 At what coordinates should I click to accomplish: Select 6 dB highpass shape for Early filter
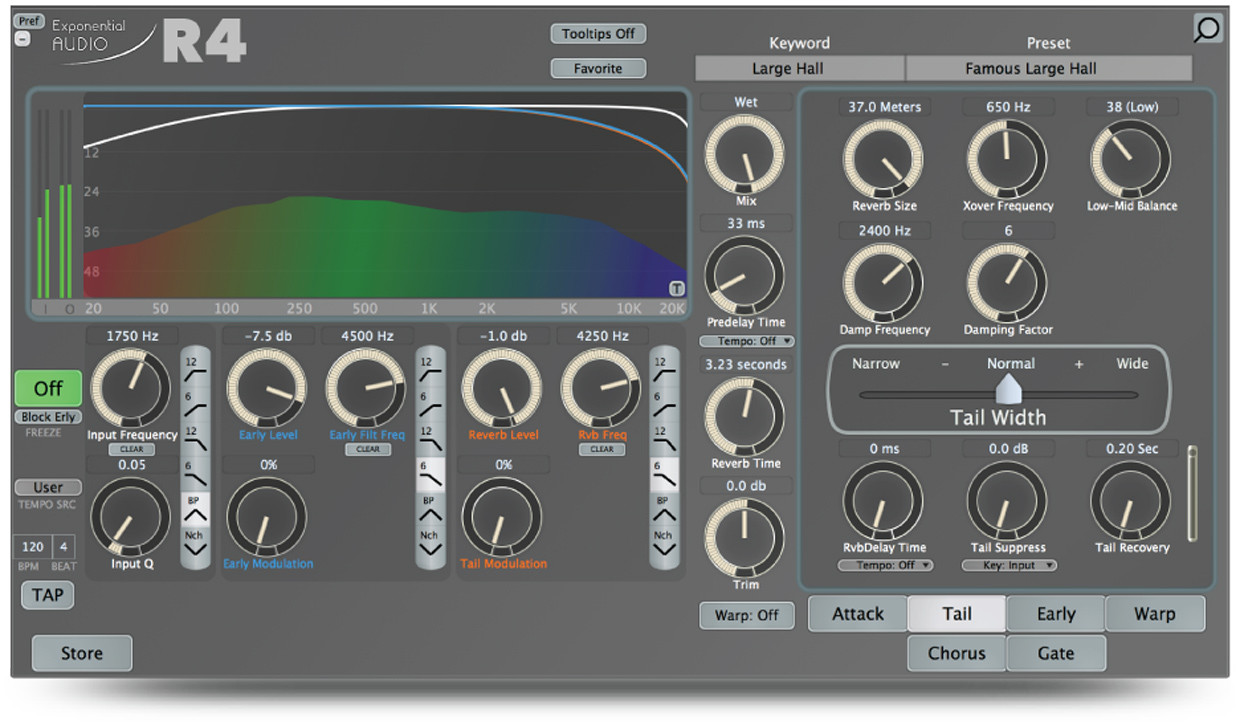click(x=430, y=404)
